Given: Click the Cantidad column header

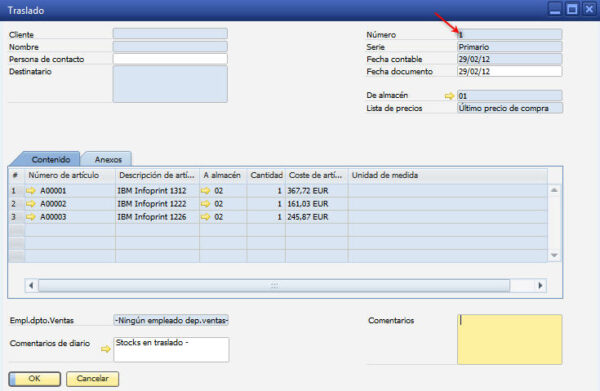Looking at the screenshot, I should pos(266,175).
